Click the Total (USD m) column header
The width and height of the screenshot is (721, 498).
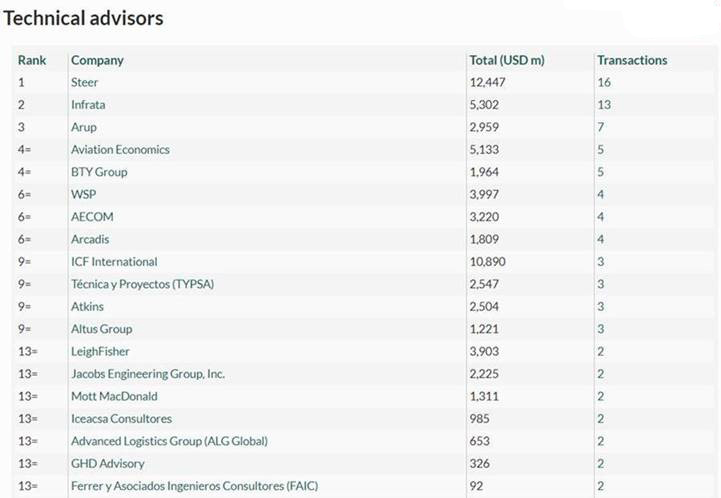[507, 60]
